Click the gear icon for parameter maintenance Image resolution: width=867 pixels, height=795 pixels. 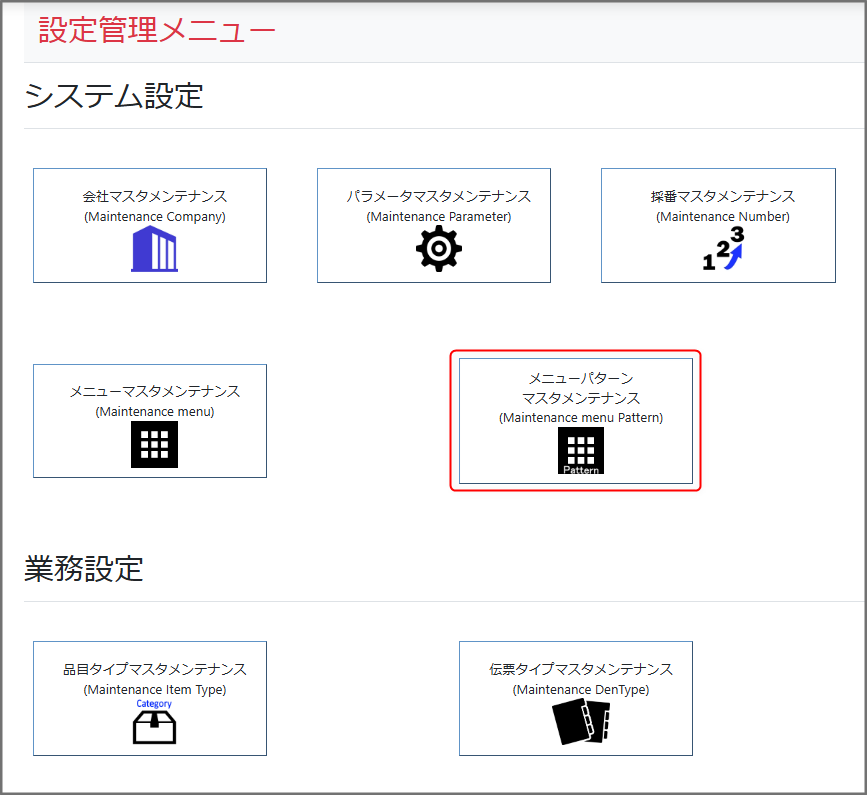(x=438, y=249)
